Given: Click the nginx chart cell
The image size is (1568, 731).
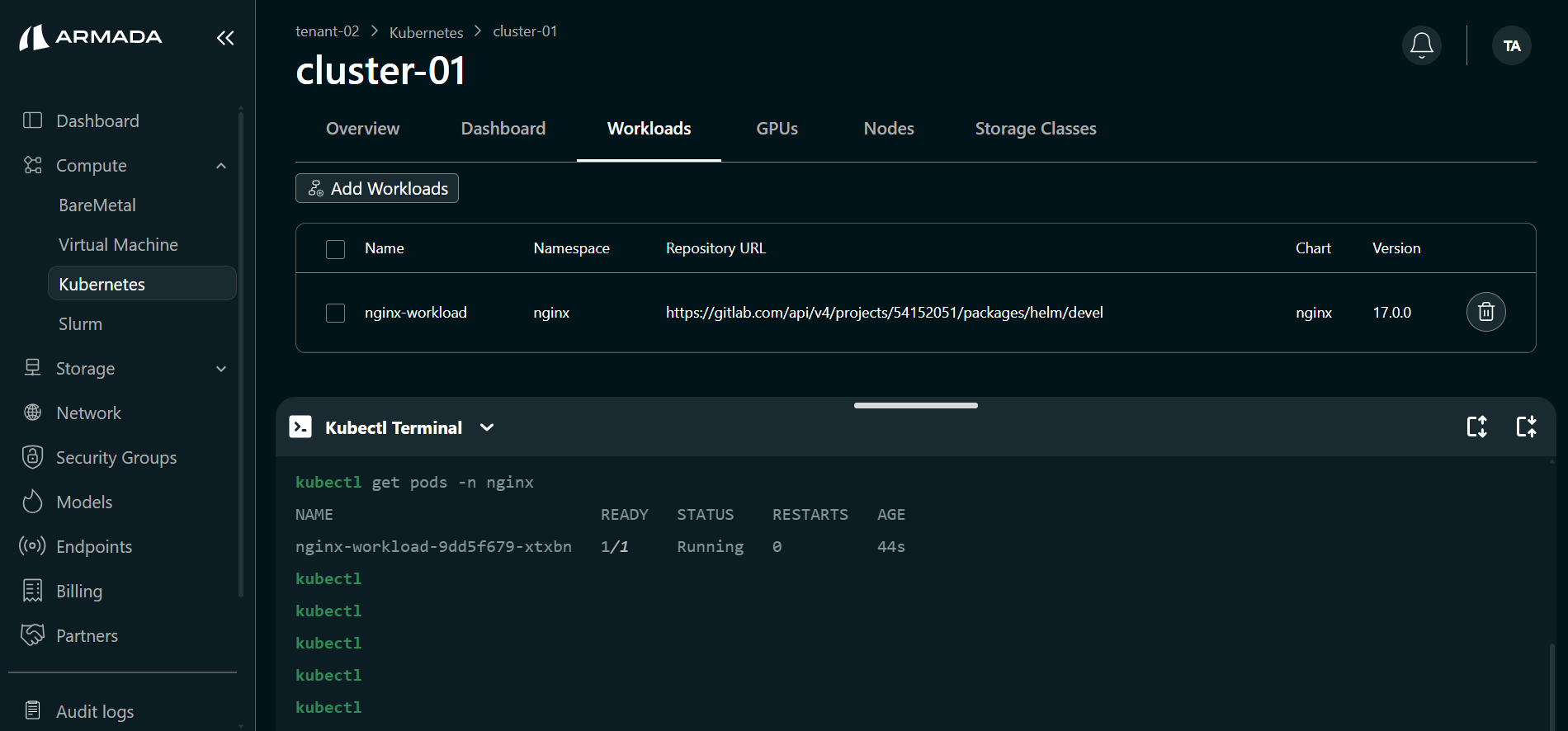Looking at the screenshot, I should pos(1314,313).
